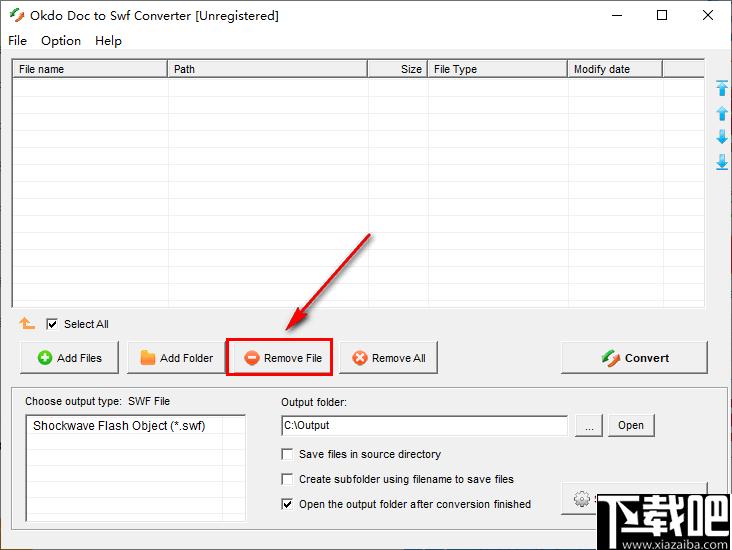Click the move-down arrow icon

click(x=722, y=137)
